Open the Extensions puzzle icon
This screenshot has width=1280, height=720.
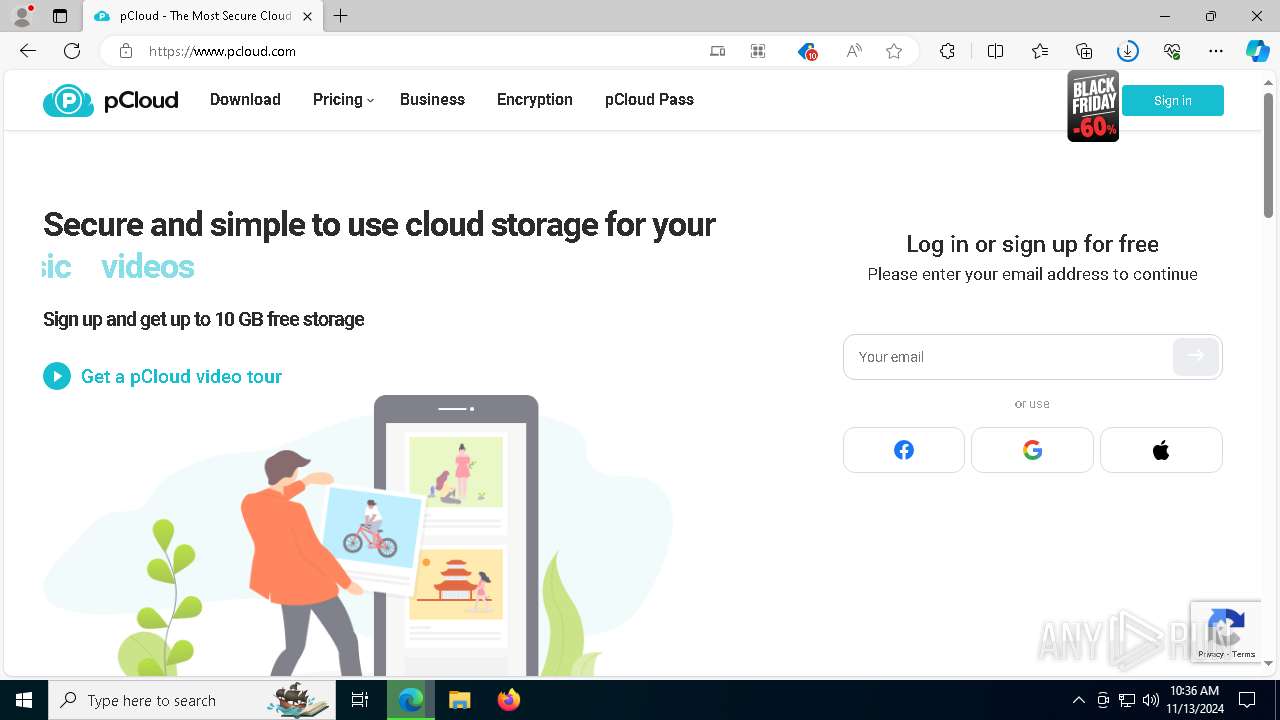[x=947, y=51]
